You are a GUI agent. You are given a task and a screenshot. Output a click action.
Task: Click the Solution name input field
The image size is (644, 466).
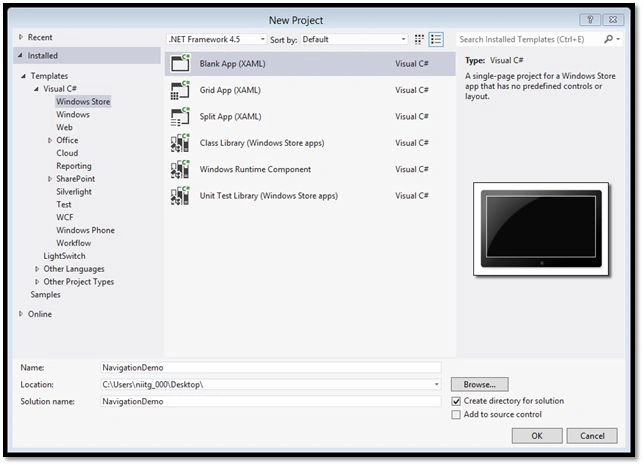(271, 401)
